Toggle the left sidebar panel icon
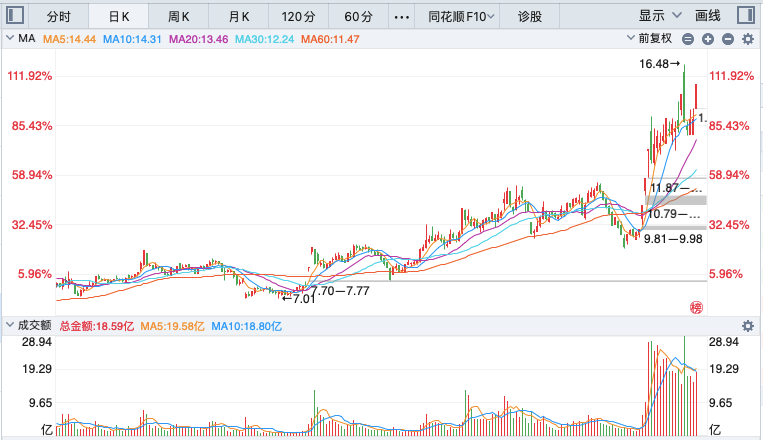This screenshot has height=440, width=763. (15, 15)
